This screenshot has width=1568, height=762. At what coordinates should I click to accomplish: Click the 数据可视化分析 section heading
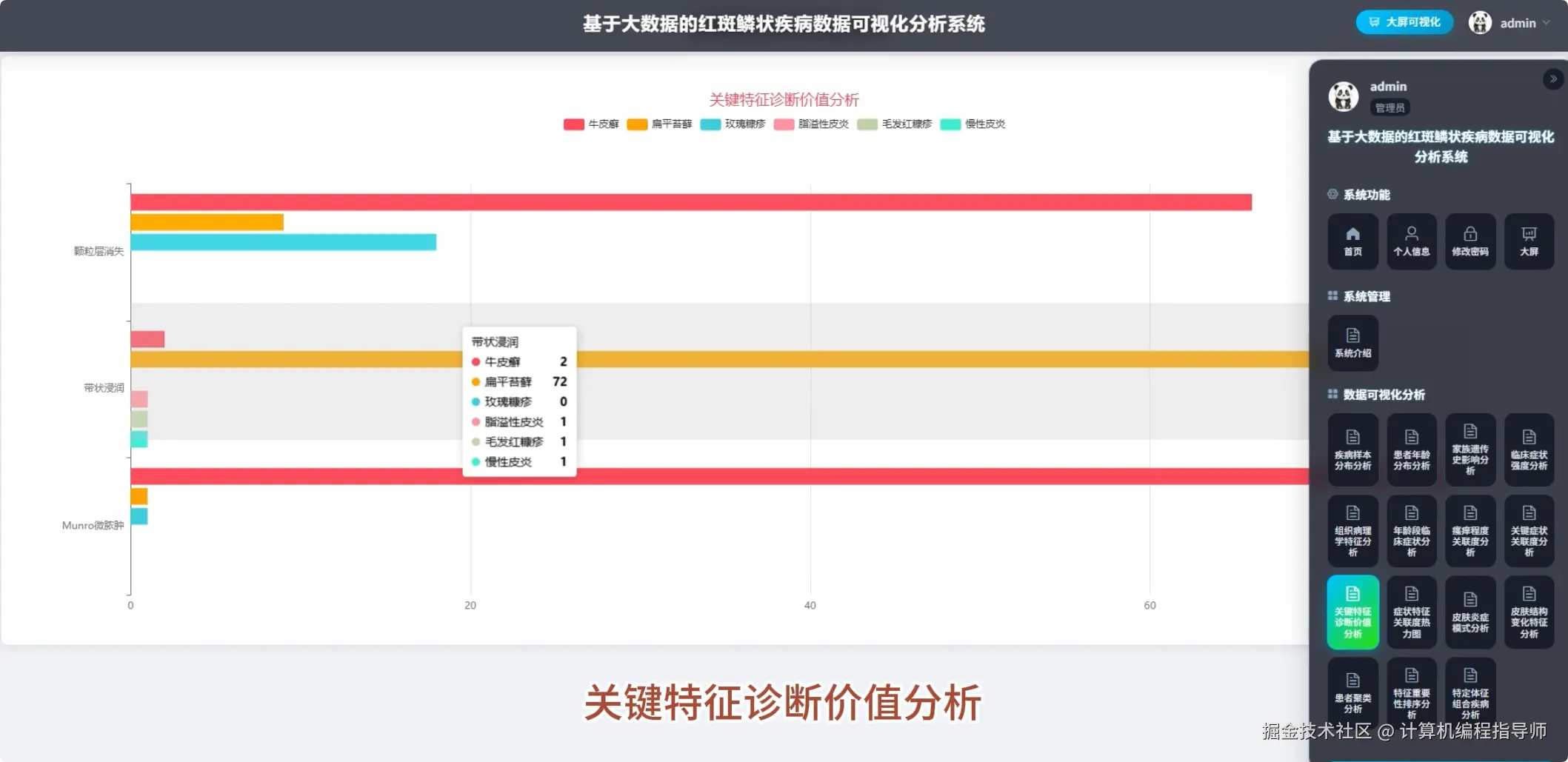pyautogui.click(x=1384, y=395)
